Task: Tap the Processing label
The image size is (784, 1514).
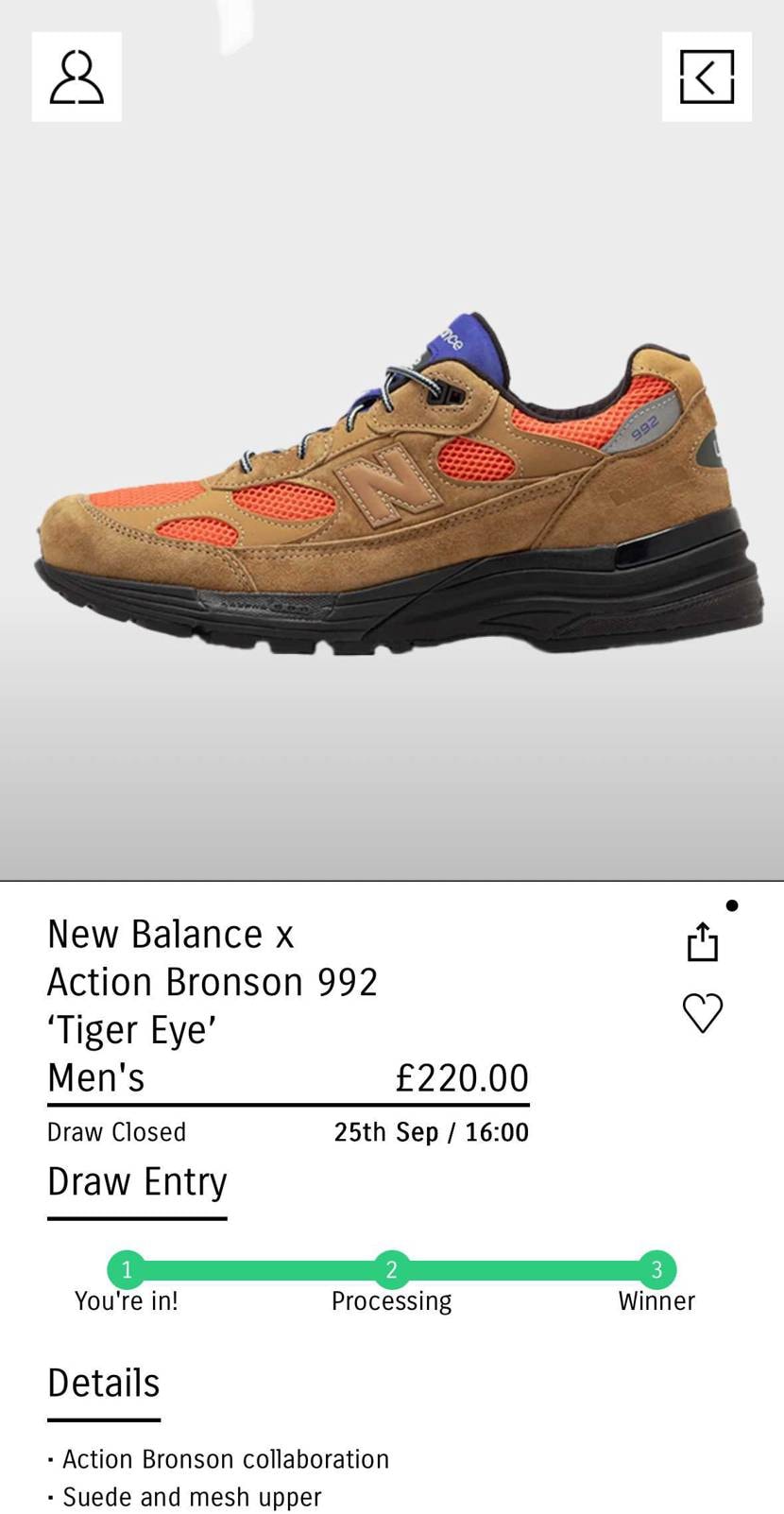Action: (391, 1301)
